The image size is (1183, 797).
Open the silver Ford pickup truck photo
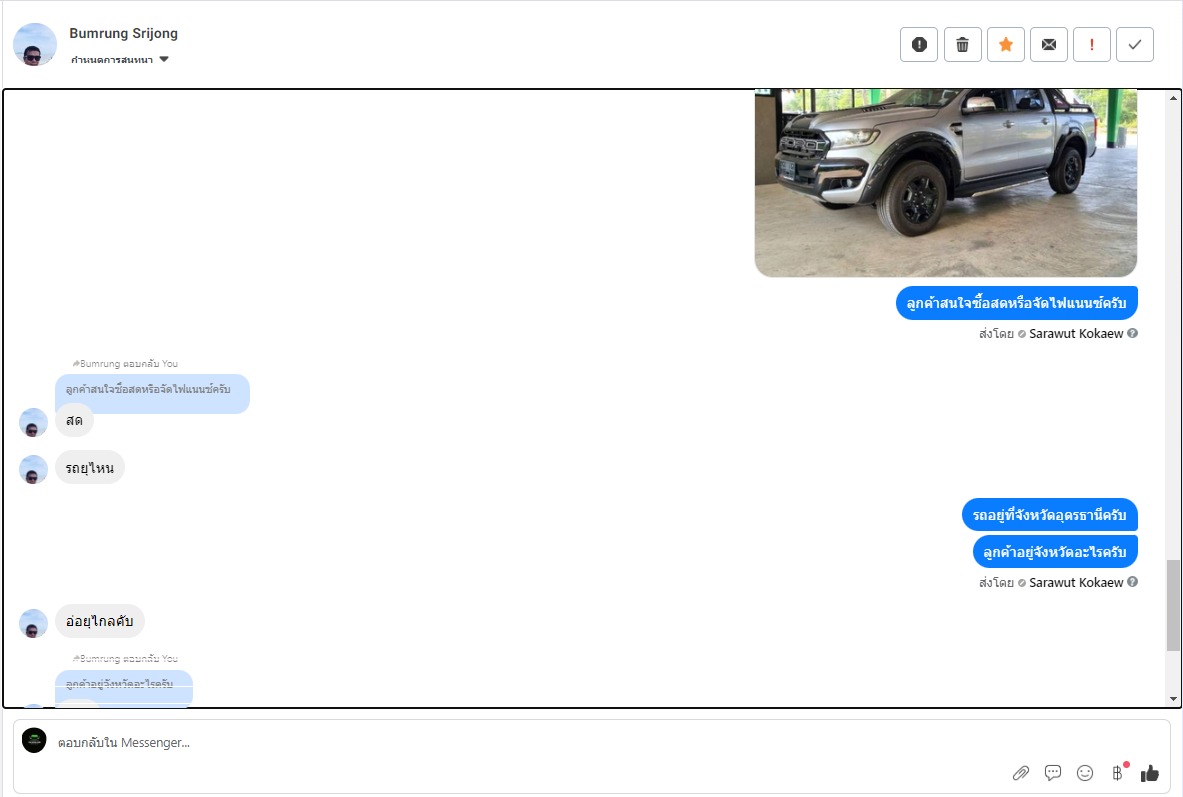[x=945, y=183]
